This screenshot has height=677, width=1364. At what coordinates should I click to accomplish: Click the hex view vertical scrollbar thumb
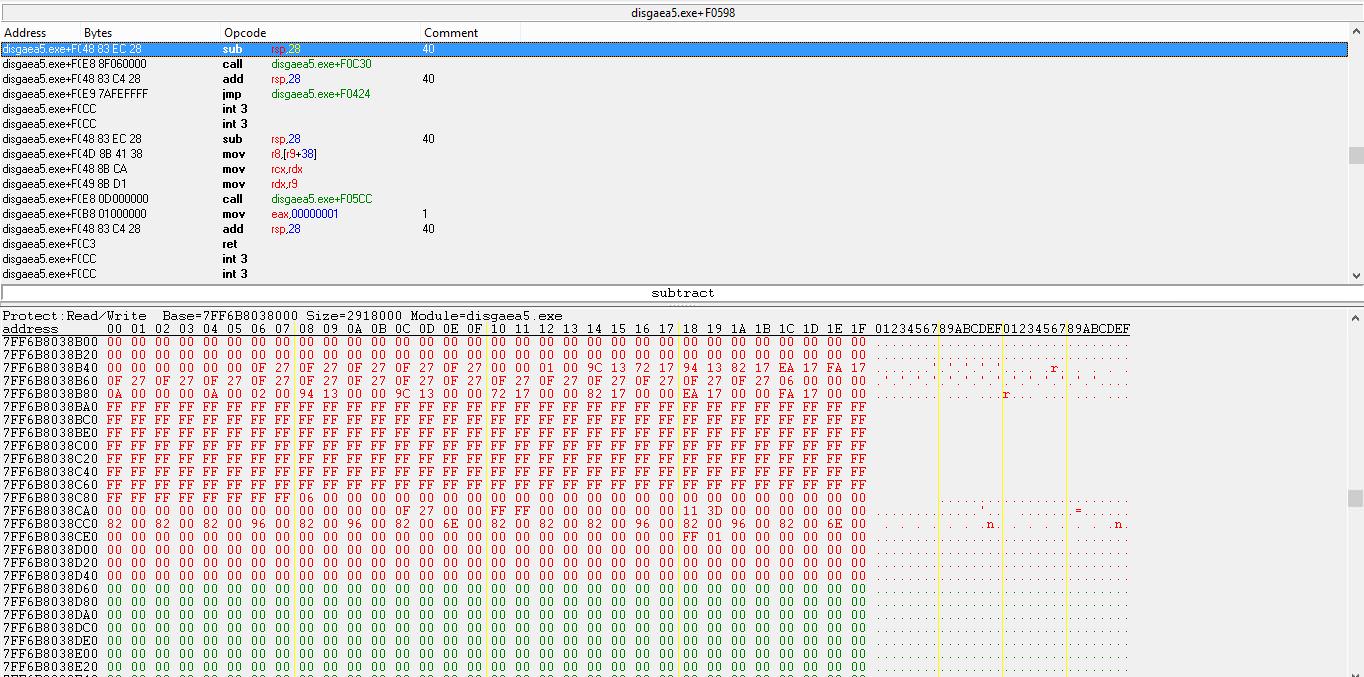pos(1356,498)
